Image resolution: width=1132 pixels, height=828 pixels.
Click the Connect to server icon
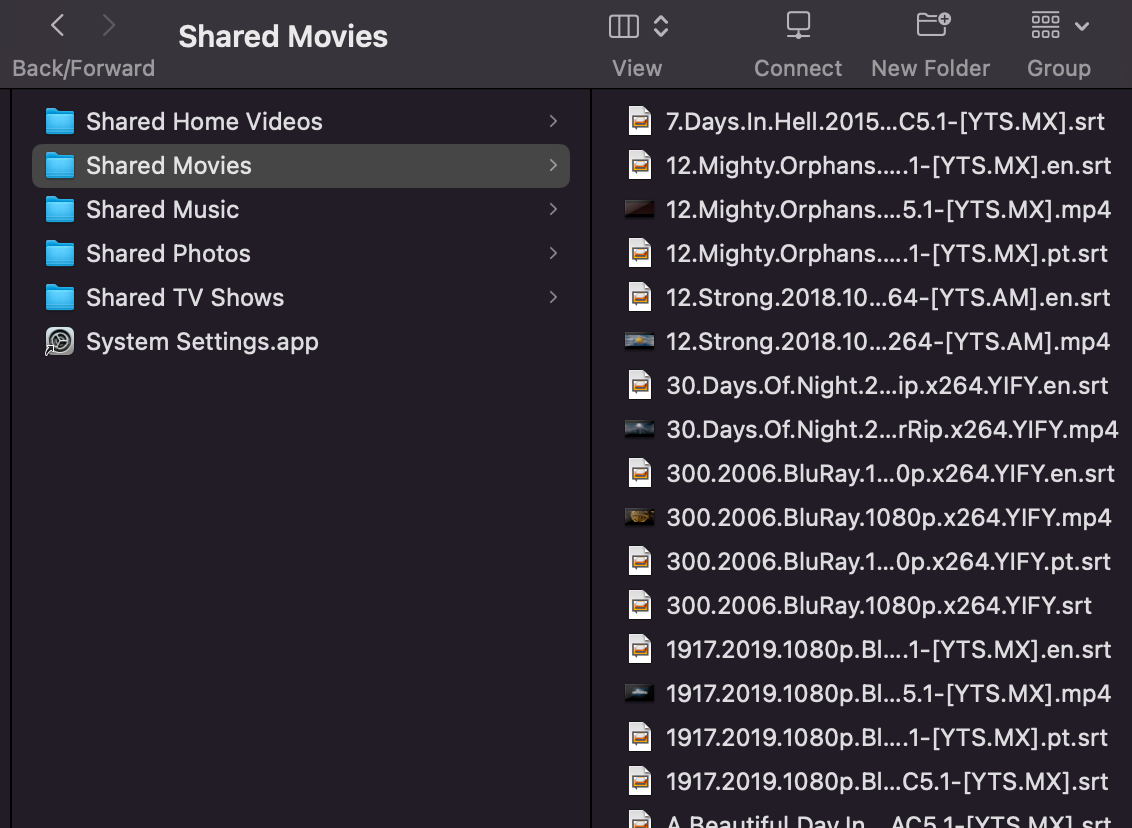(x=798, y=26)
